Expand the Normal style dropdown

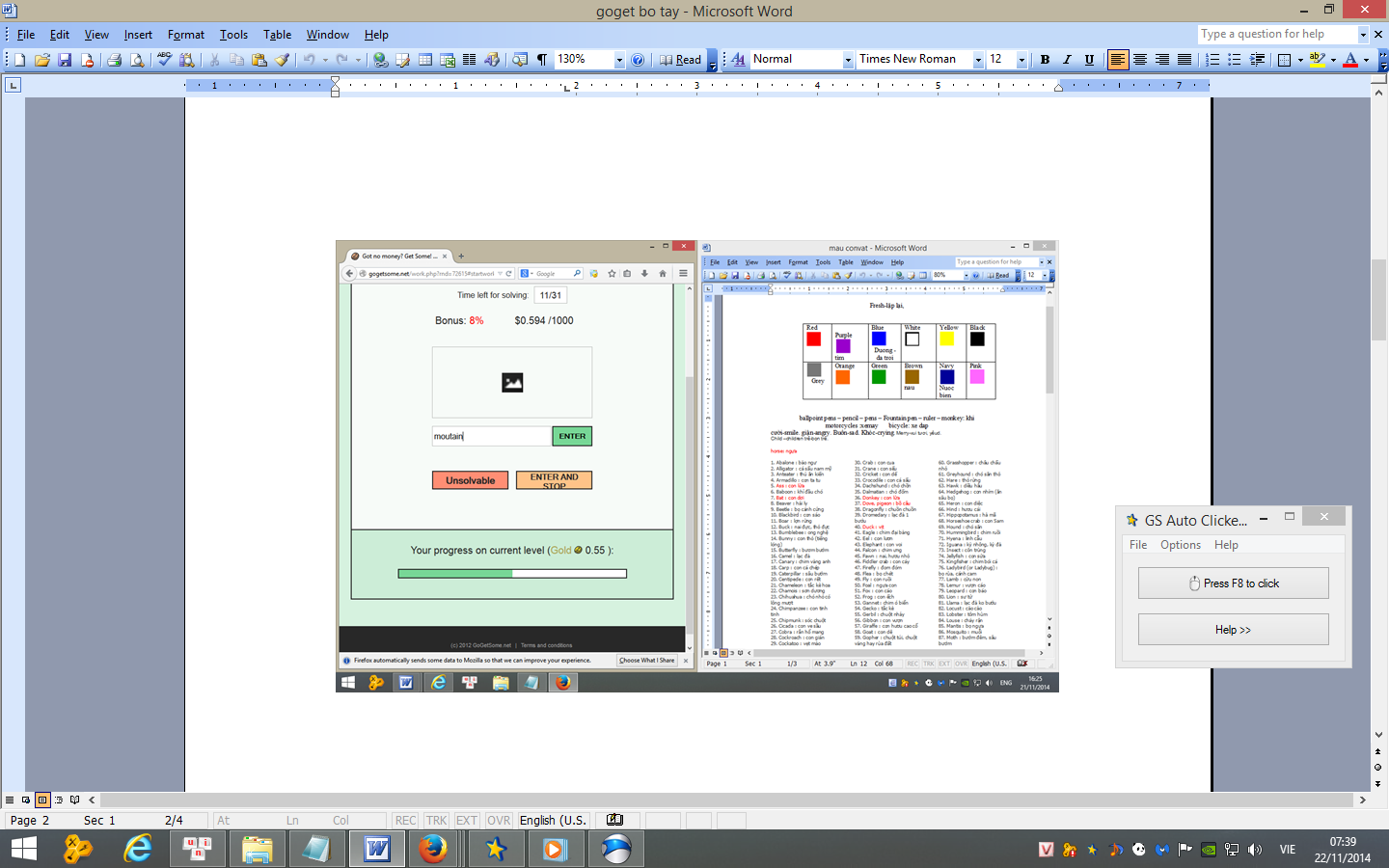(848, 60)
